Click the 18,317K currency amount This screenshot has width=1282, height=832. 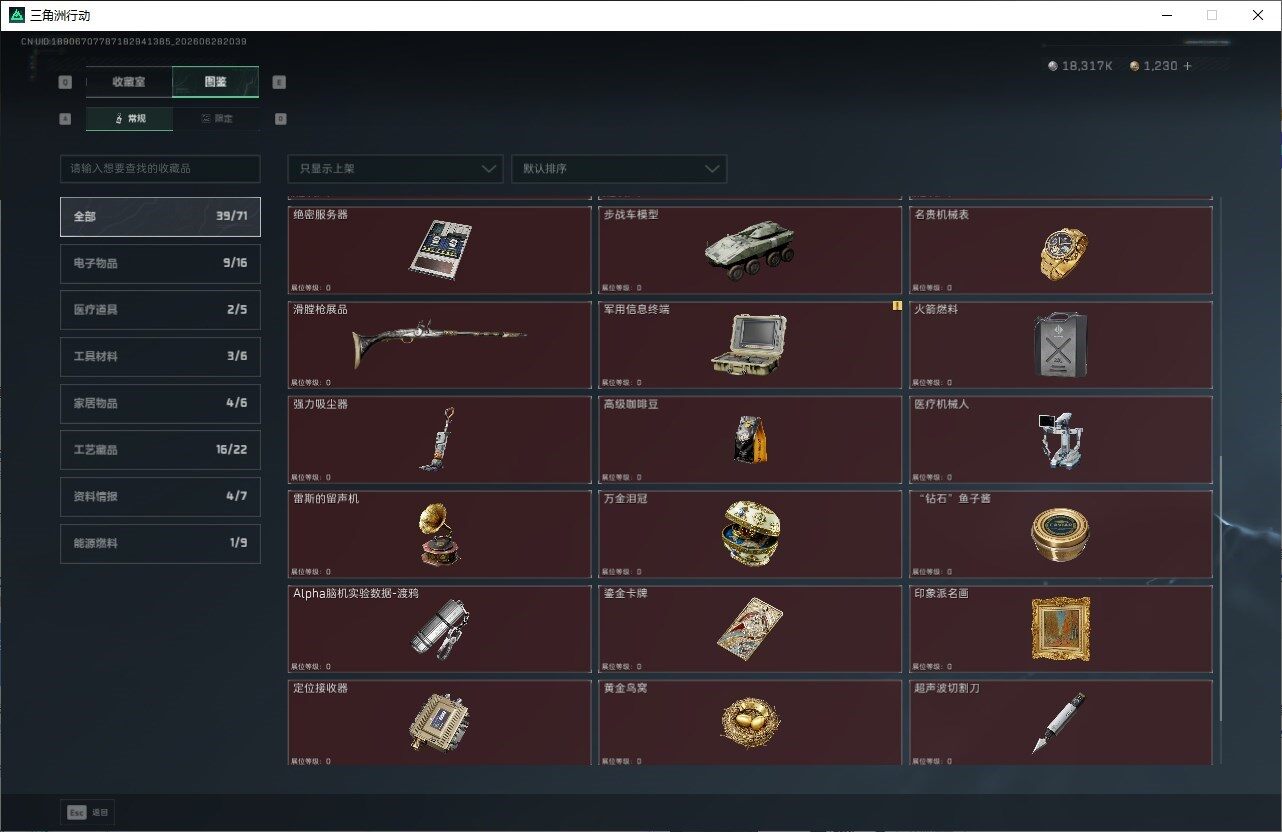click(1087, 66)
